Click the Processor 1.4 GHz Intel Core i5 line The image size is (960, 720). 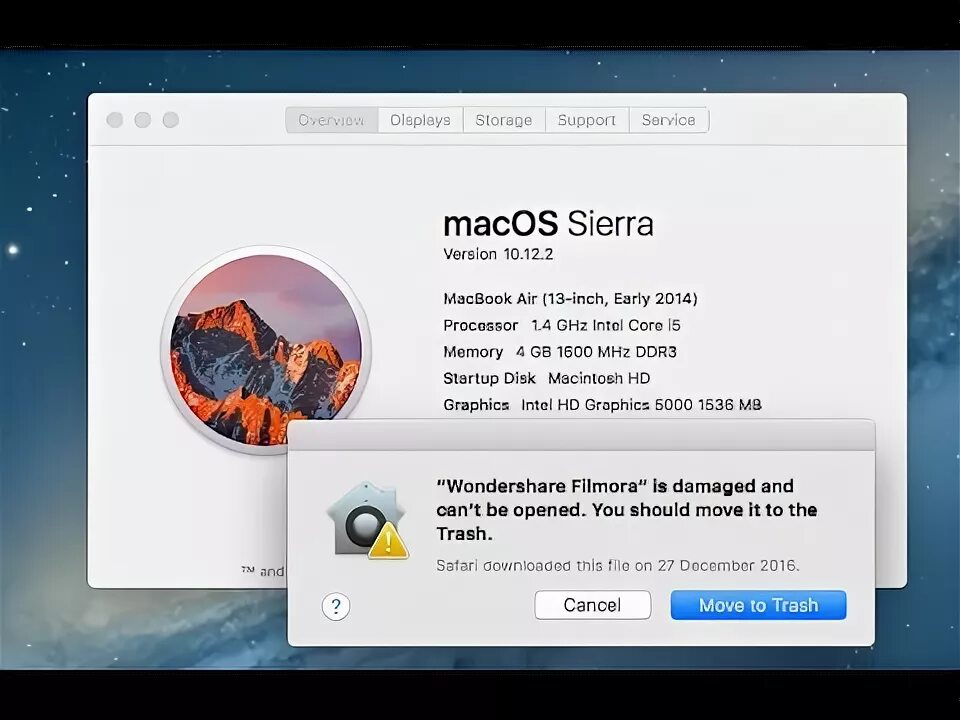point(561,325)
